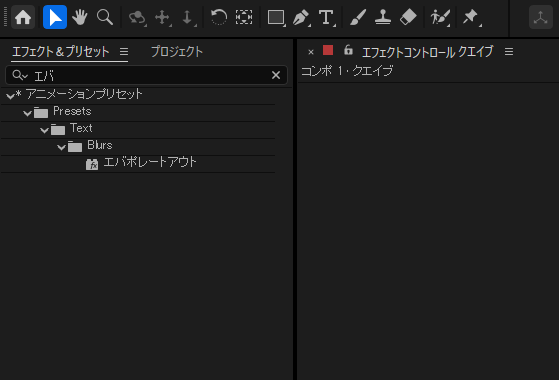559x380 pixels.
Task: Collapse the Text folder
Action: pyautogui.click(x=45, y=130)
